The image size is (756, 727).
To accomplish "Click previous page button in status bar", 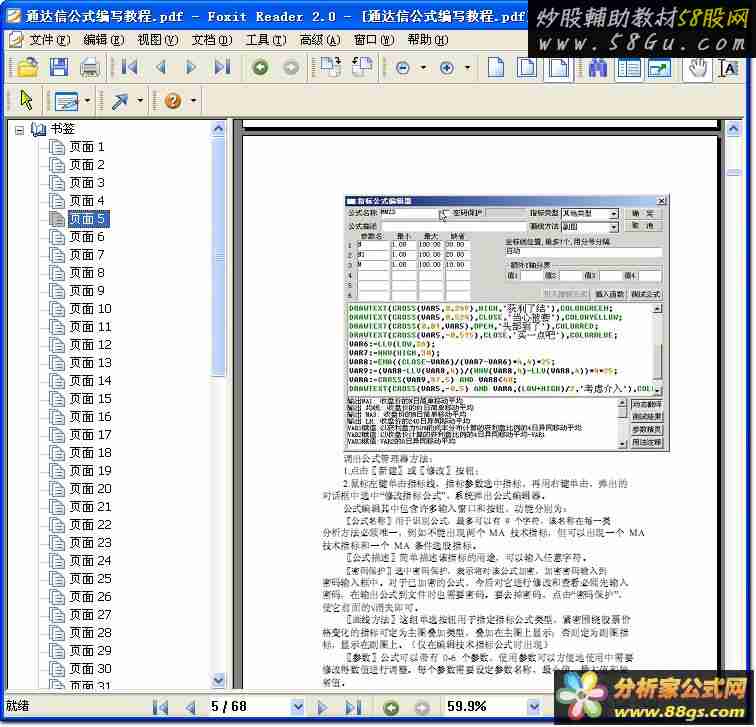I will [x=190, y=708].
